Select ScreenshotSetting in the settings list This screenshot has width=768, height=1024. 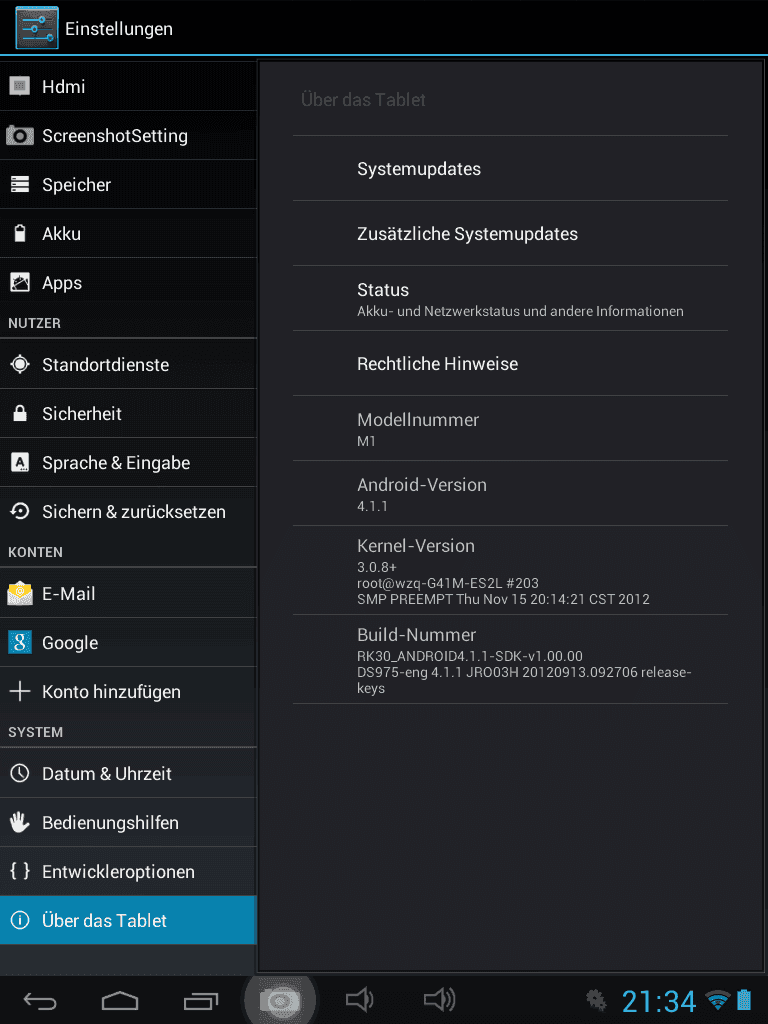point(128,135)
